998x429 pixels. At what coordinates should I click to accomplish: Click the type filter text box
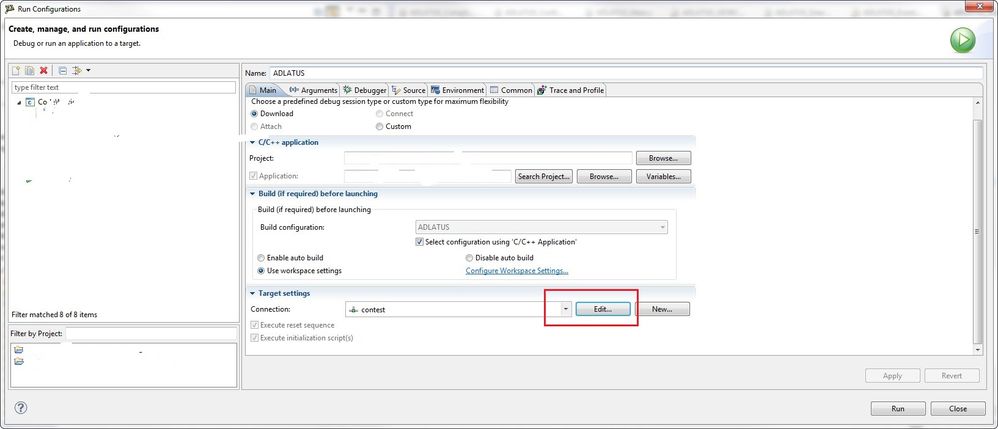coord(124,87)
